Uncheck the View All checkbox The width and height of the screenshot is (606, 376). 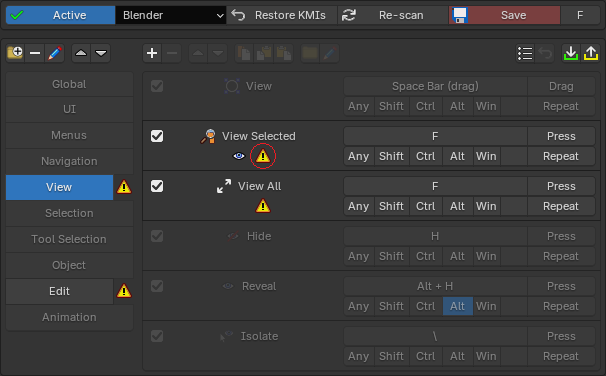tap(157, 186)
